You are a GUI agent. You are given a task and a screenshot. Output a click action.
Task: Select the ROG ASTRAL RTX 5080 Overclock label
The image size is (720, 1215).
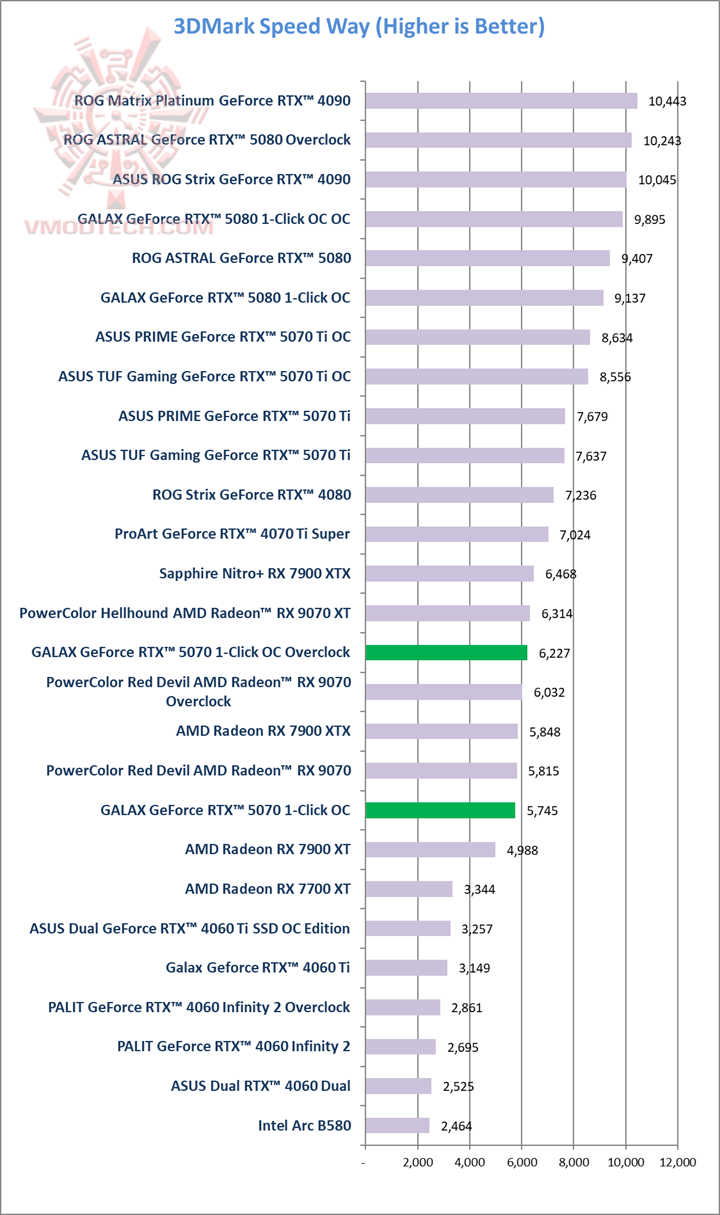pos(207,140)
